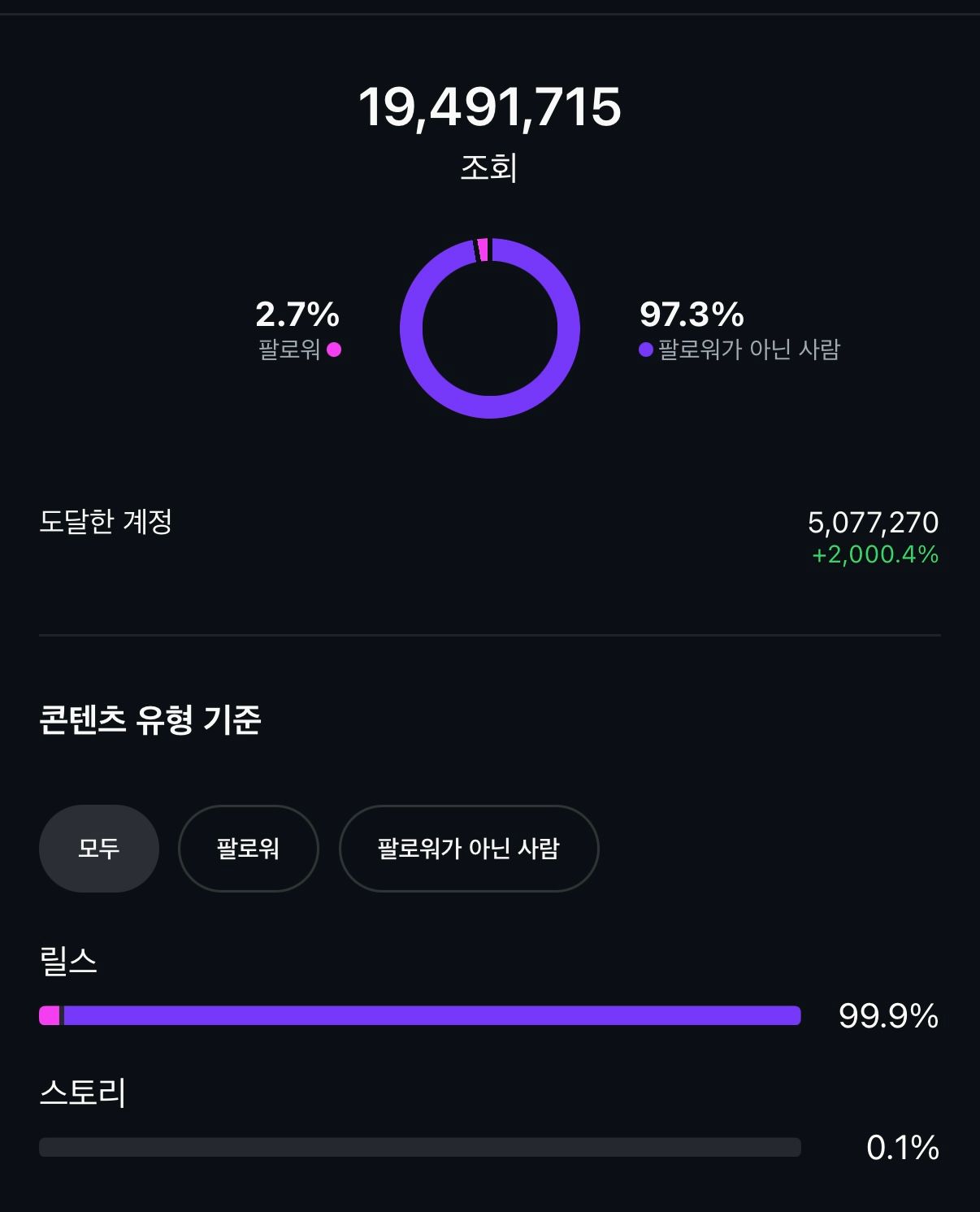The width and height of the screenshot is (980, 1212).
Task: Click the pink segment of the 릴스 bar
Action: 50,1015
